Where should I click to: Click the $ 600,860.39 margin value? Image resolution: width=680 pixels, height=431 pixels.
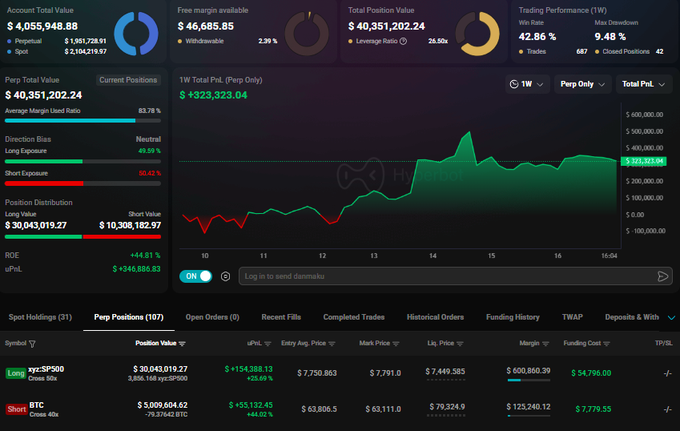coord(528,371)
